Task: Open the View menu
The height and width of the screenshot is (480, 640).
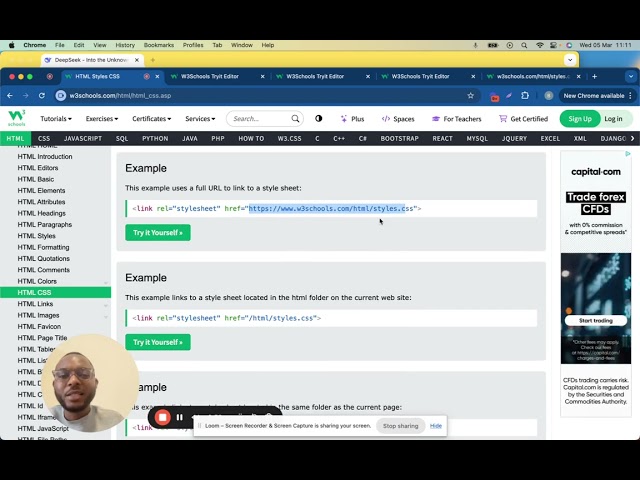Action: coord(100,45)
